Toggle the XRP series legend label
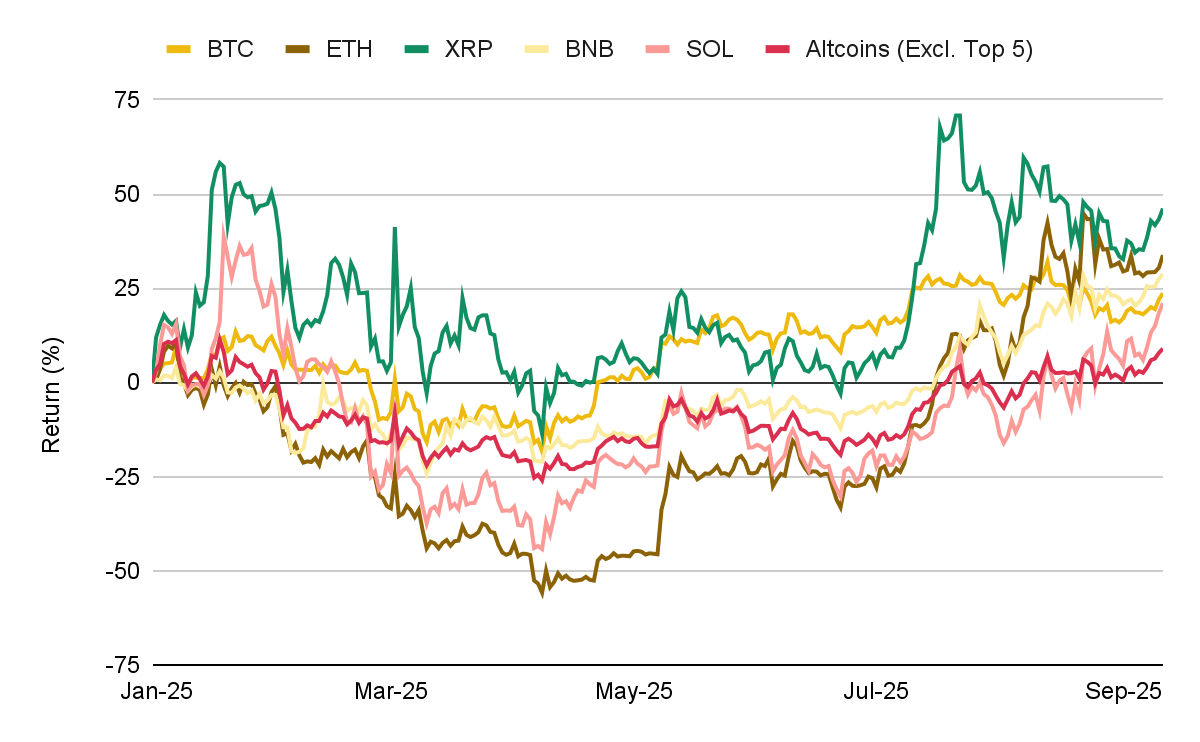The image size is (1200, 742). pyautogui.click(x=468, y=49)
